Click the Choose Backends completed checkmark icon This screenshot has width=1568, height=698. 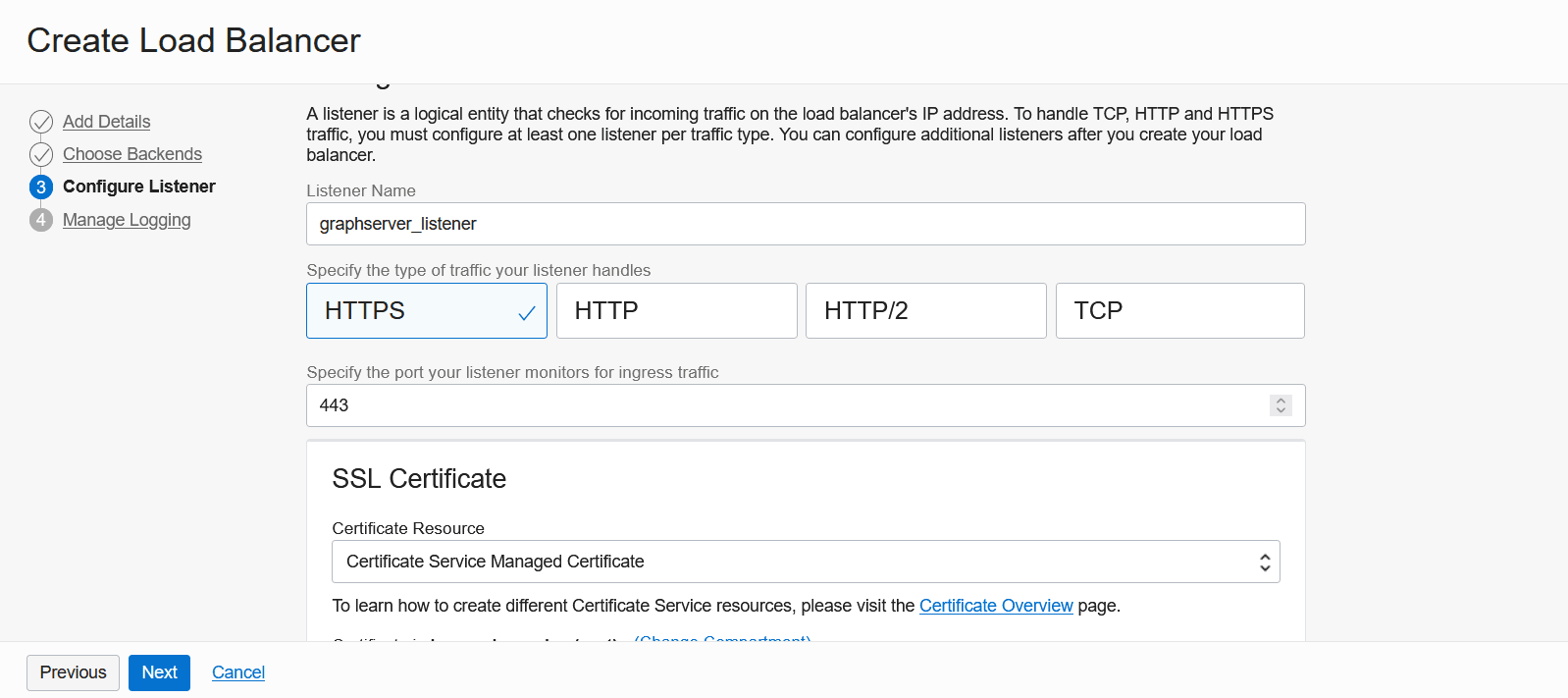[x=41, y=154]
